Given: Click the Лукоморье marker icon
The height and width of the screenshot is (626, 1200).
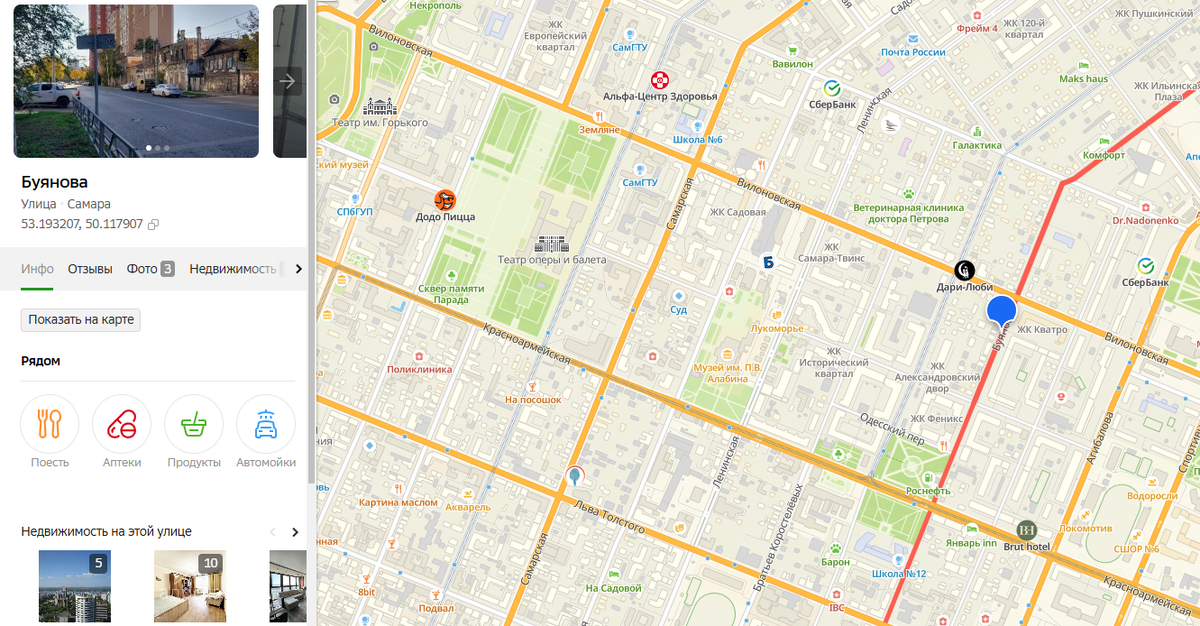Looking at the screenshot, I should pos(776,315).
